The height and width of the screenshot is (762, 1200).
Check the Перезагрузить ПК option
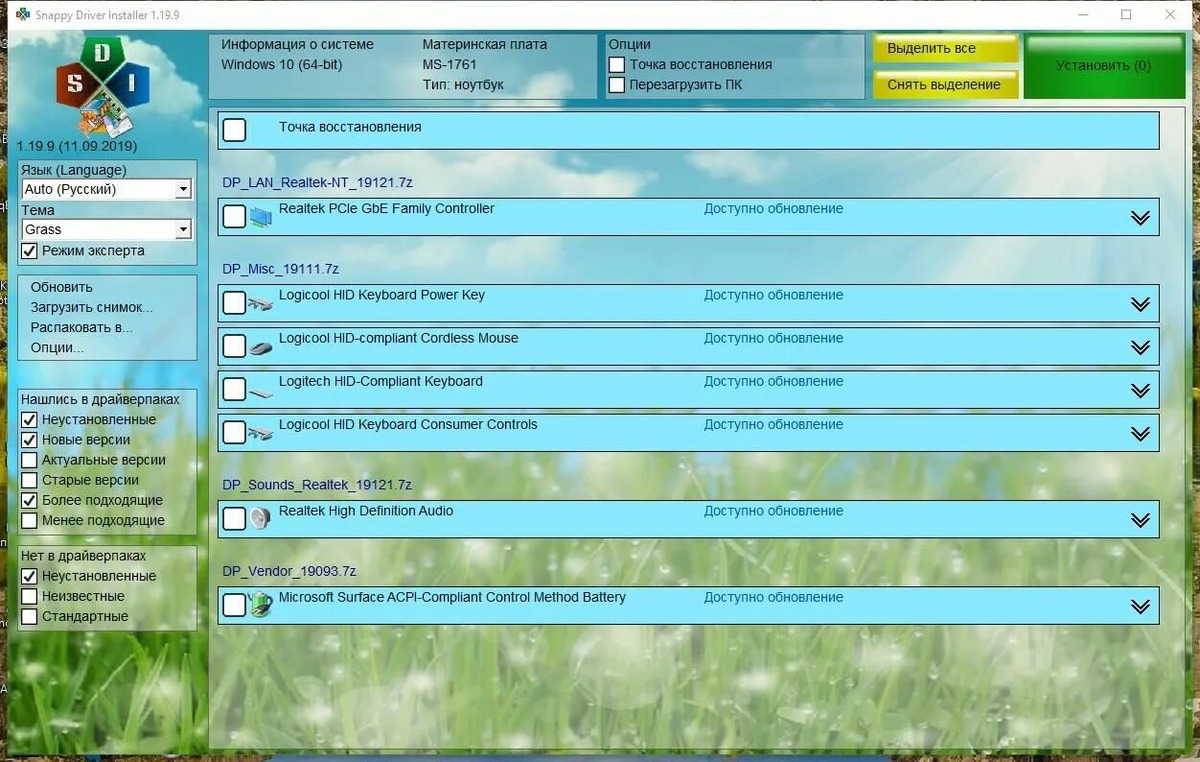616,85
